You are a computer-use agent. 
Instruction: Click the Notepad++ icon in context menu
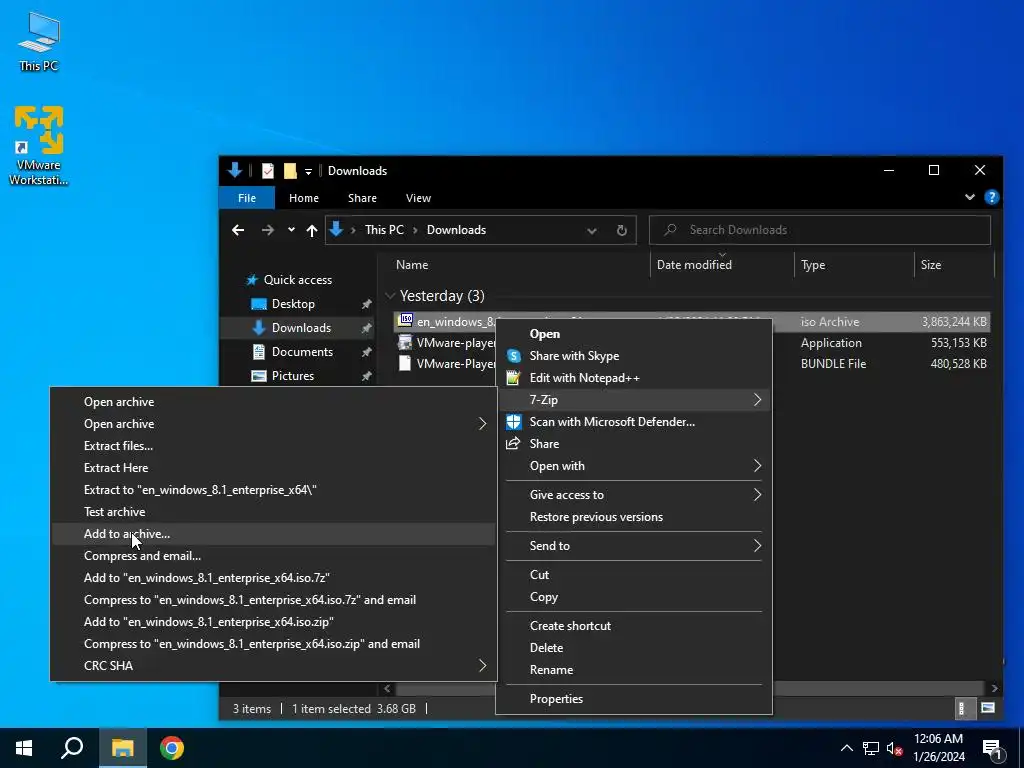[514, 378]
